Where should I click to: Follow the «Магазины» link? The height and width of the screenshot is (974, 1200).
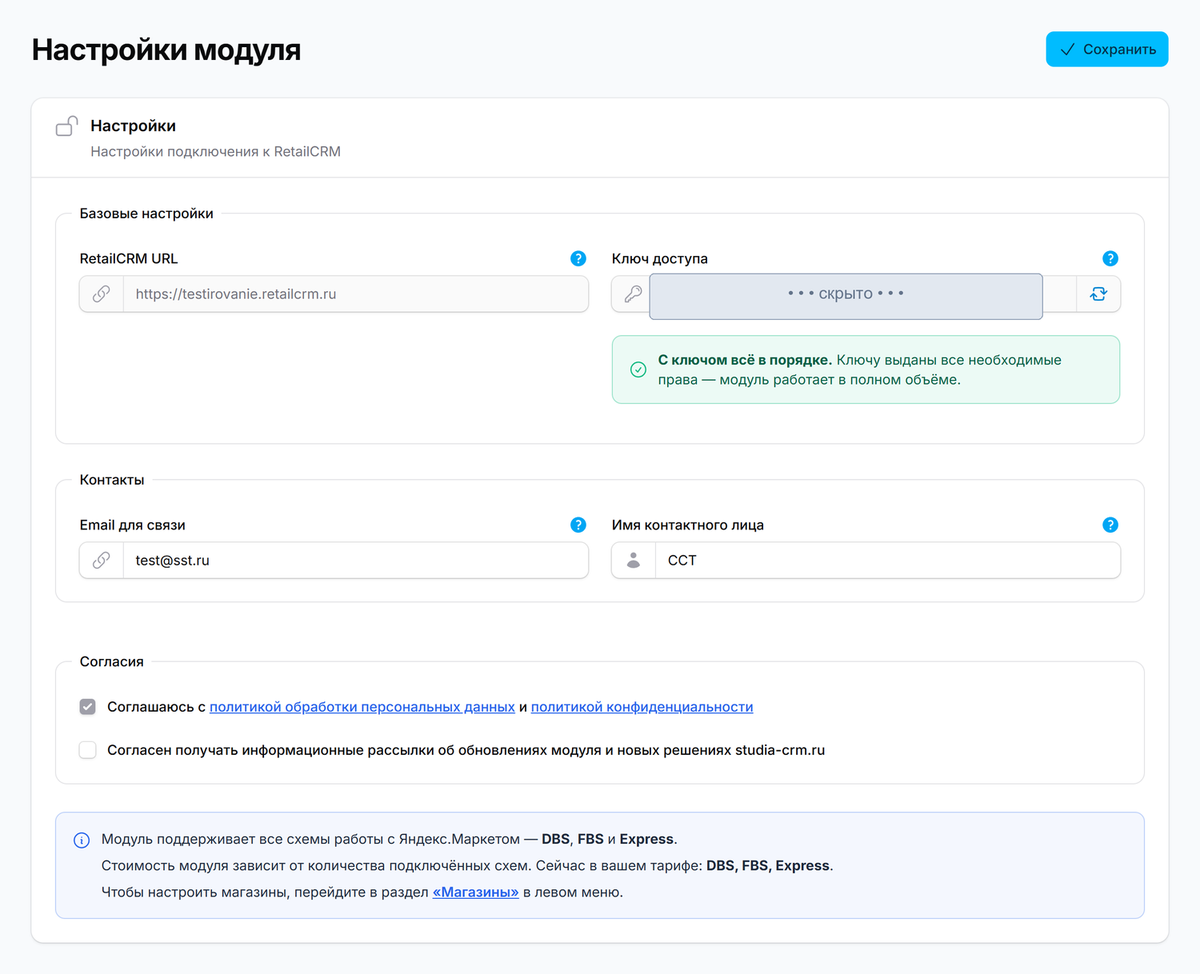475,892
